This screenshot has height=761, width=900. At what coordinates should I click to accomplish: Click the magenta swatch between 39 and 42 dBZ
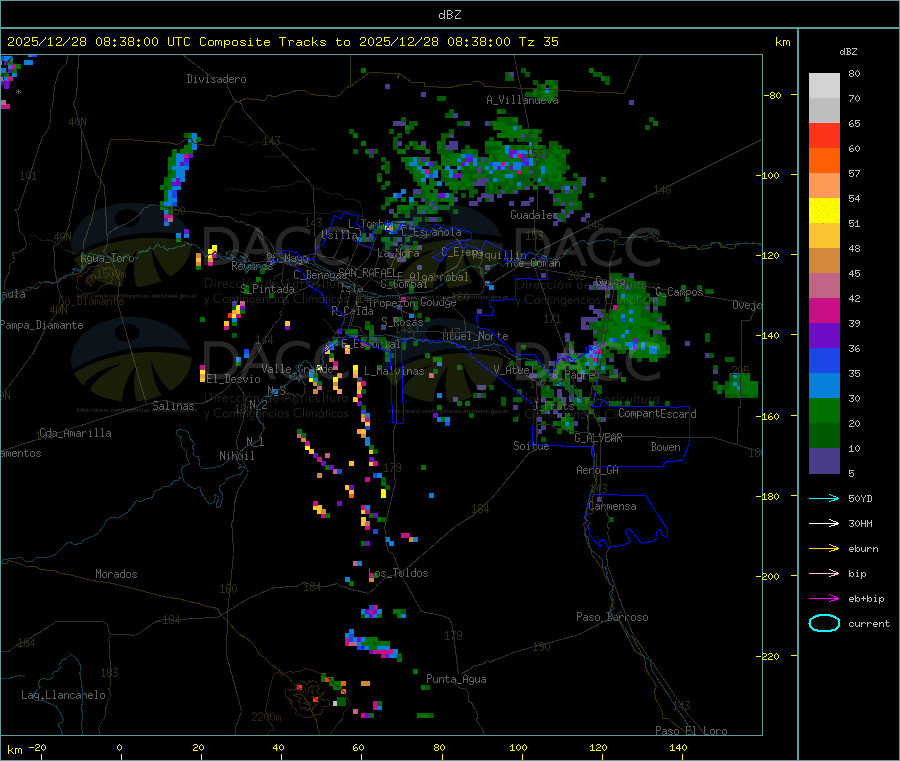pyautogui.click(x=824, y=310)
